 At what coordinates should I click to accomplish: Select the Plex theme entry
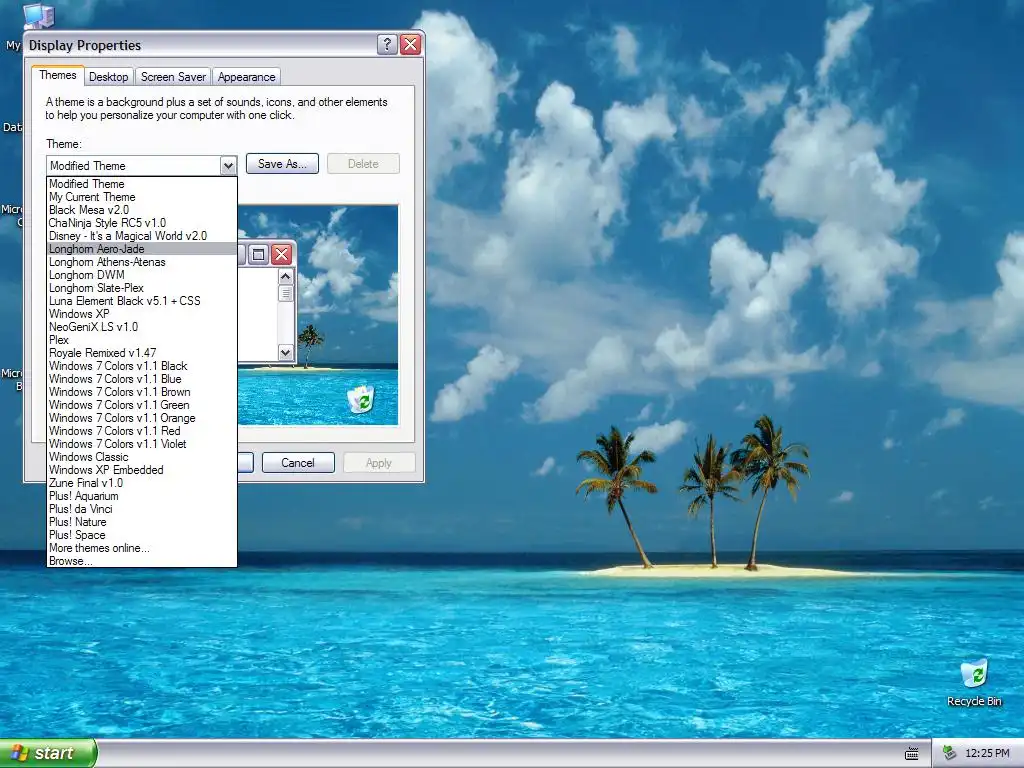click(142, 340)
